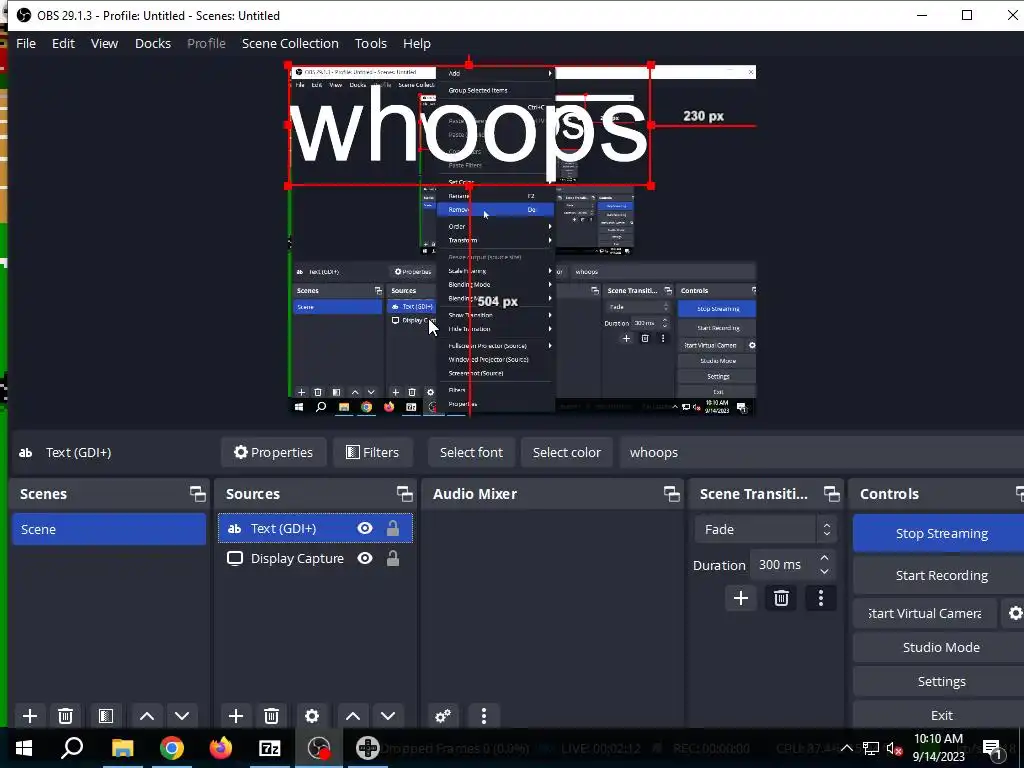Pop out the Sources dock
The height and width of the screenshot is (768, 1024).
405,494
